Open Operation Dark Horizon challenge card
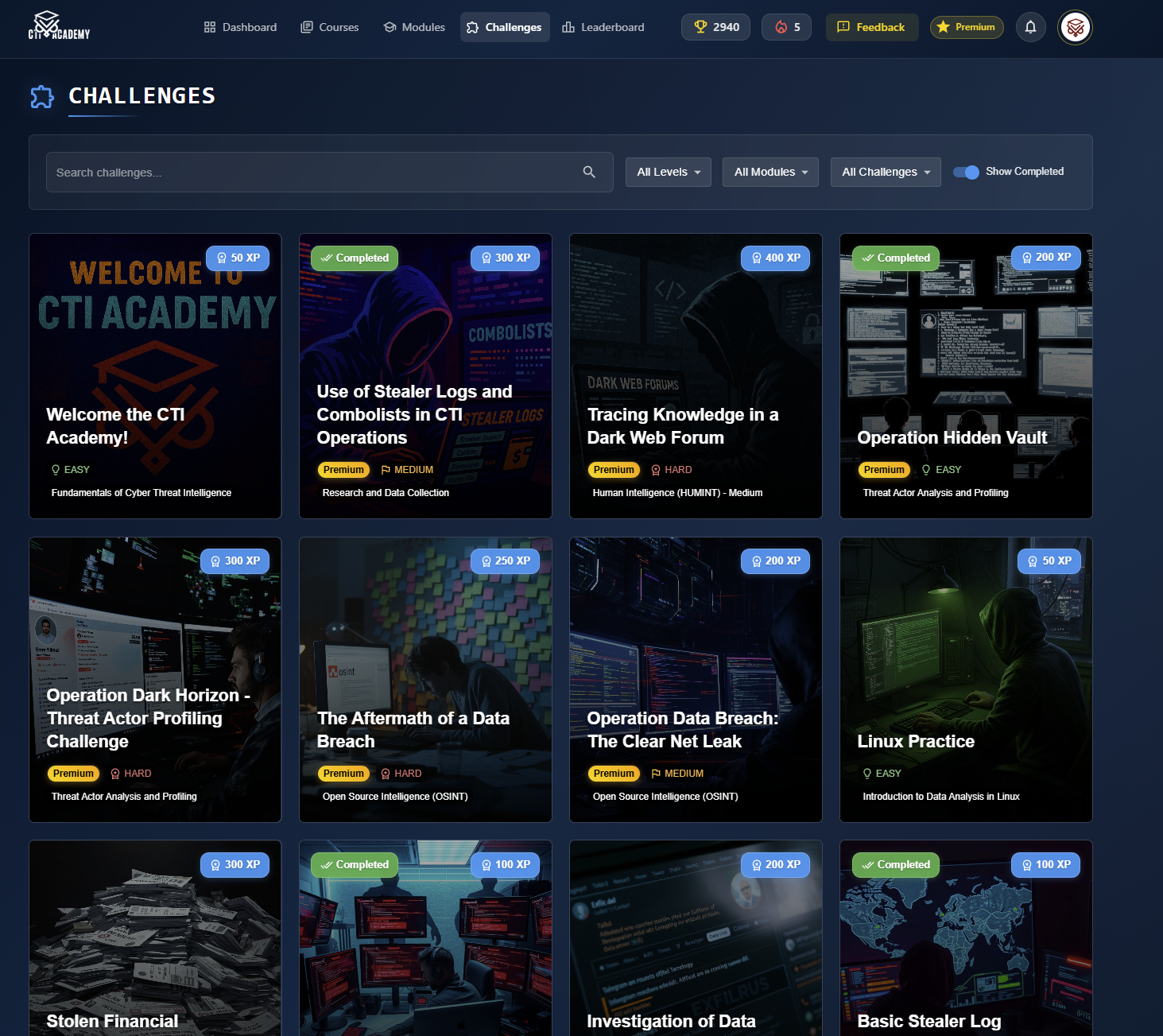1163x1036 pixels. pos(155,680)
